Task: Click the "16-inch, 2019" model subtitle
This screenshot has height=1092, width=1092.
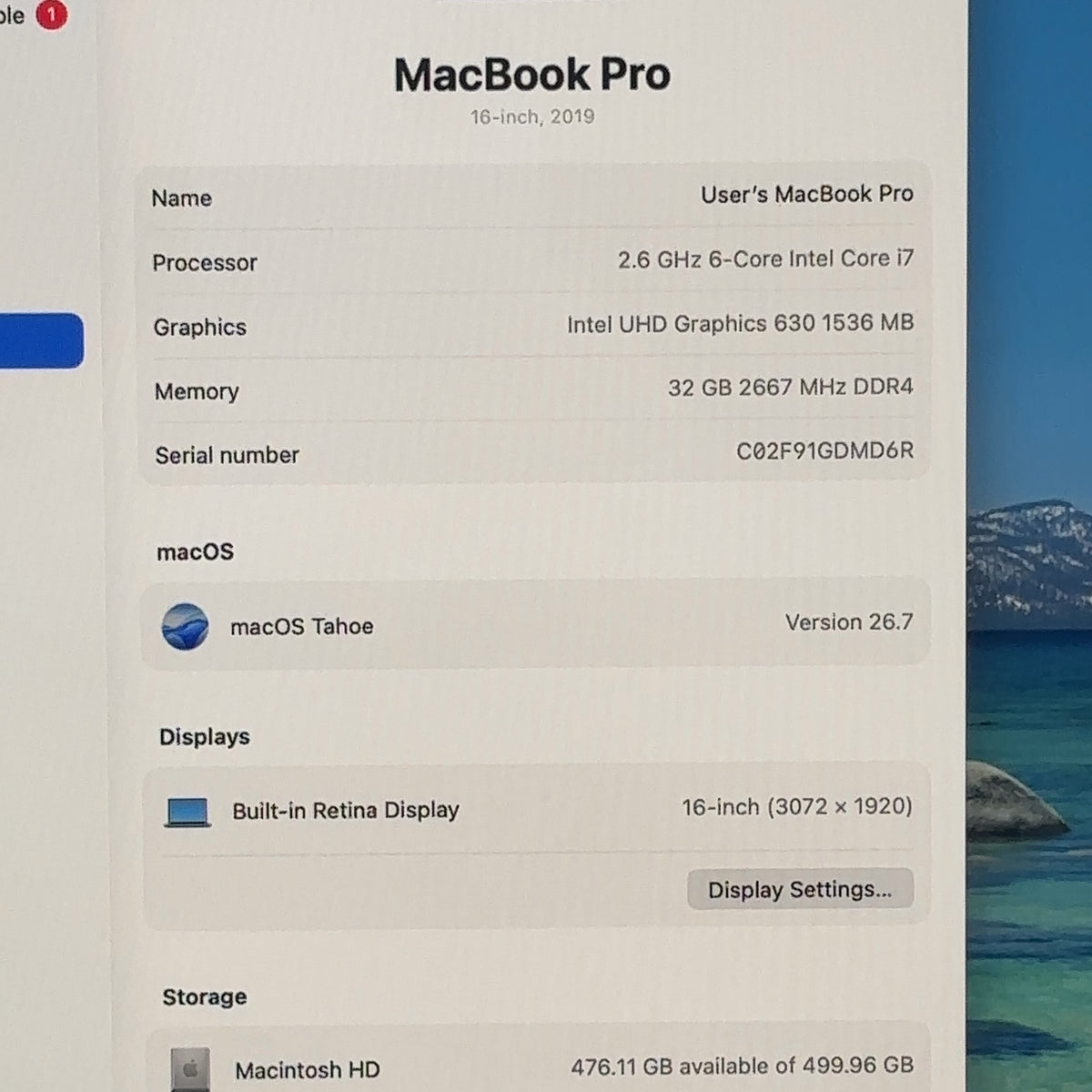Action: pyautogui.click(x=532, y=116)
